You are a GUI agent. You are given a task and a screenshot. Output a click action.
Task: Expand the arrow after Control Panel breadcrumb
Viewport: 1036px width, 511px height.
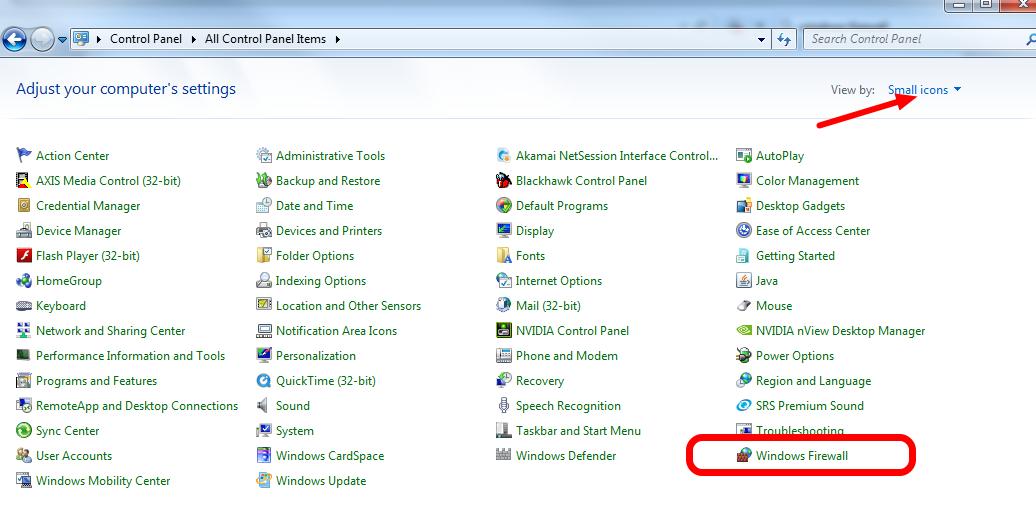pyautogui.click(x=194, y=39)
